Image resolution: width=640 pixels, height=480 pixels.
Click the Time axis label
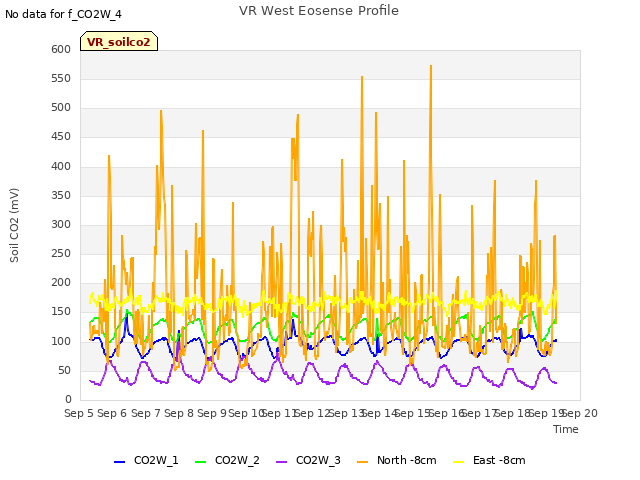(x=566, y=429)
